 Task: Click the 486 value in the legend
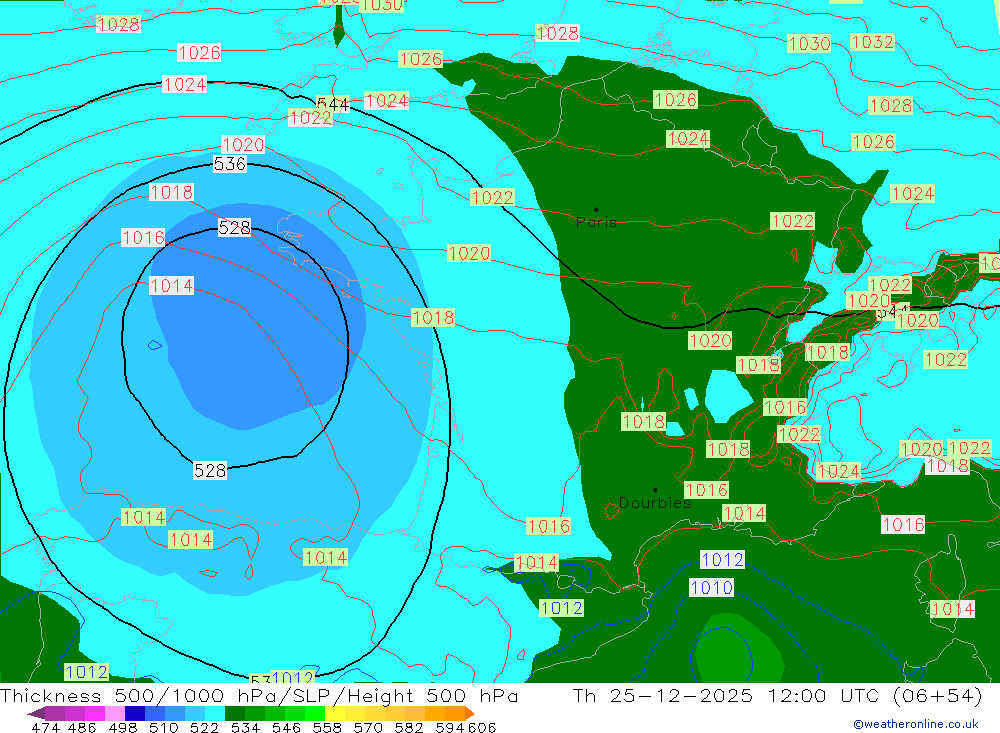pos(82,727)
